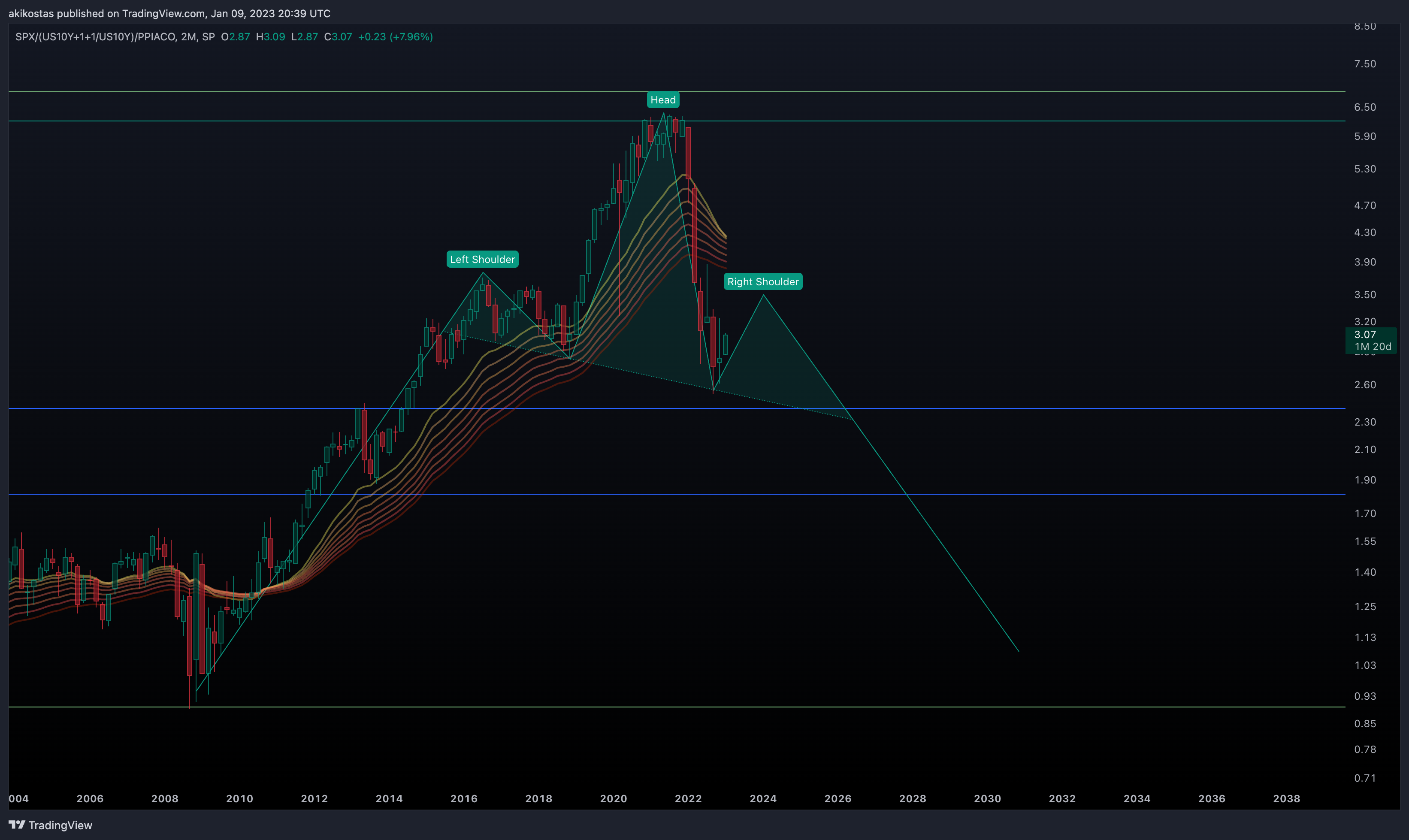Click the 6.50 price scale label

1365,107
